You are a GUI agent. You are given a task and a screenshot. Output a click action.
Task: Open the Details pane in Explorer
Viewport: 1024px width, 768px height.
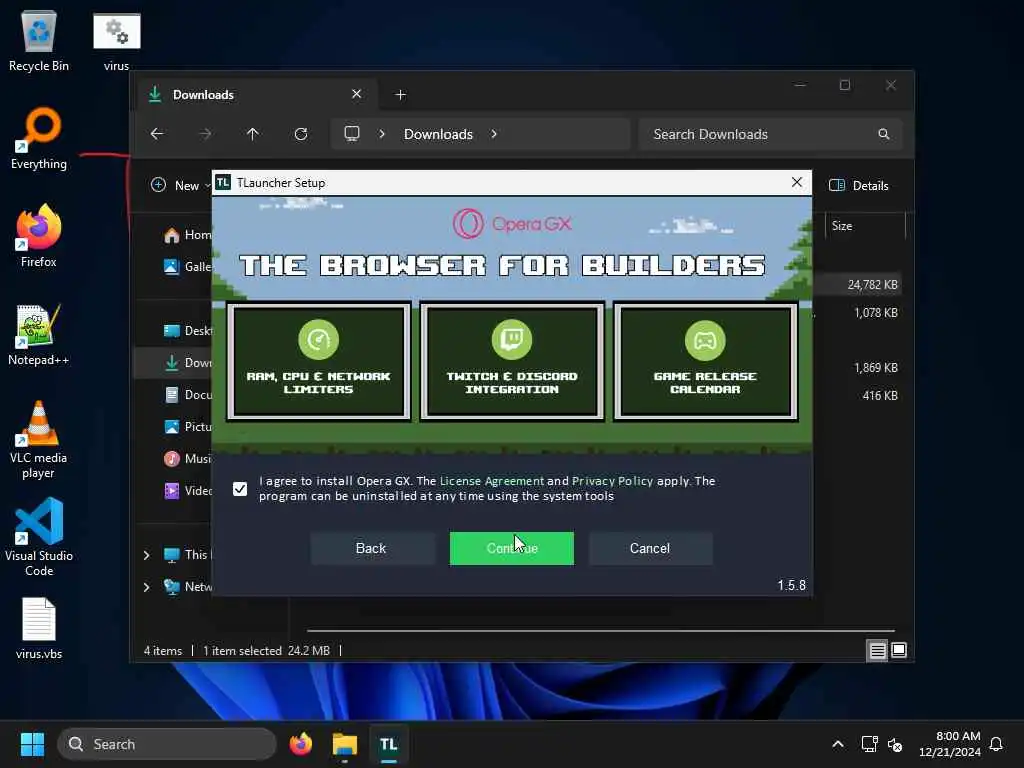[x=859, y=185]
